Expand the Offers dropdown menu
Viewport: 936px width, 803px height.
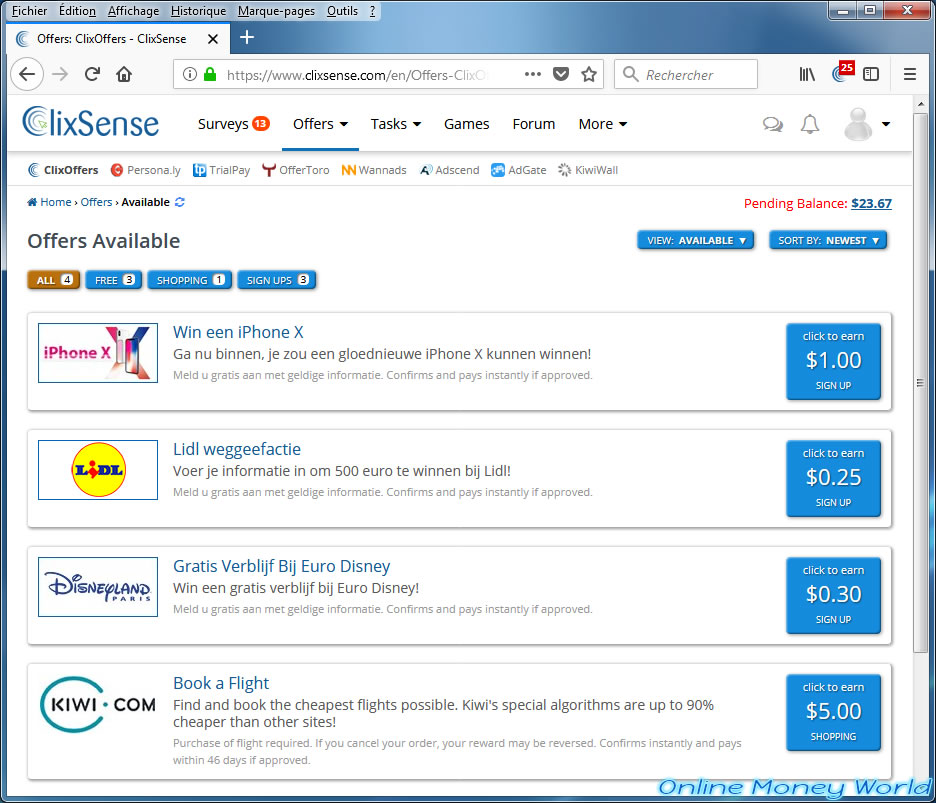[320, 124]
